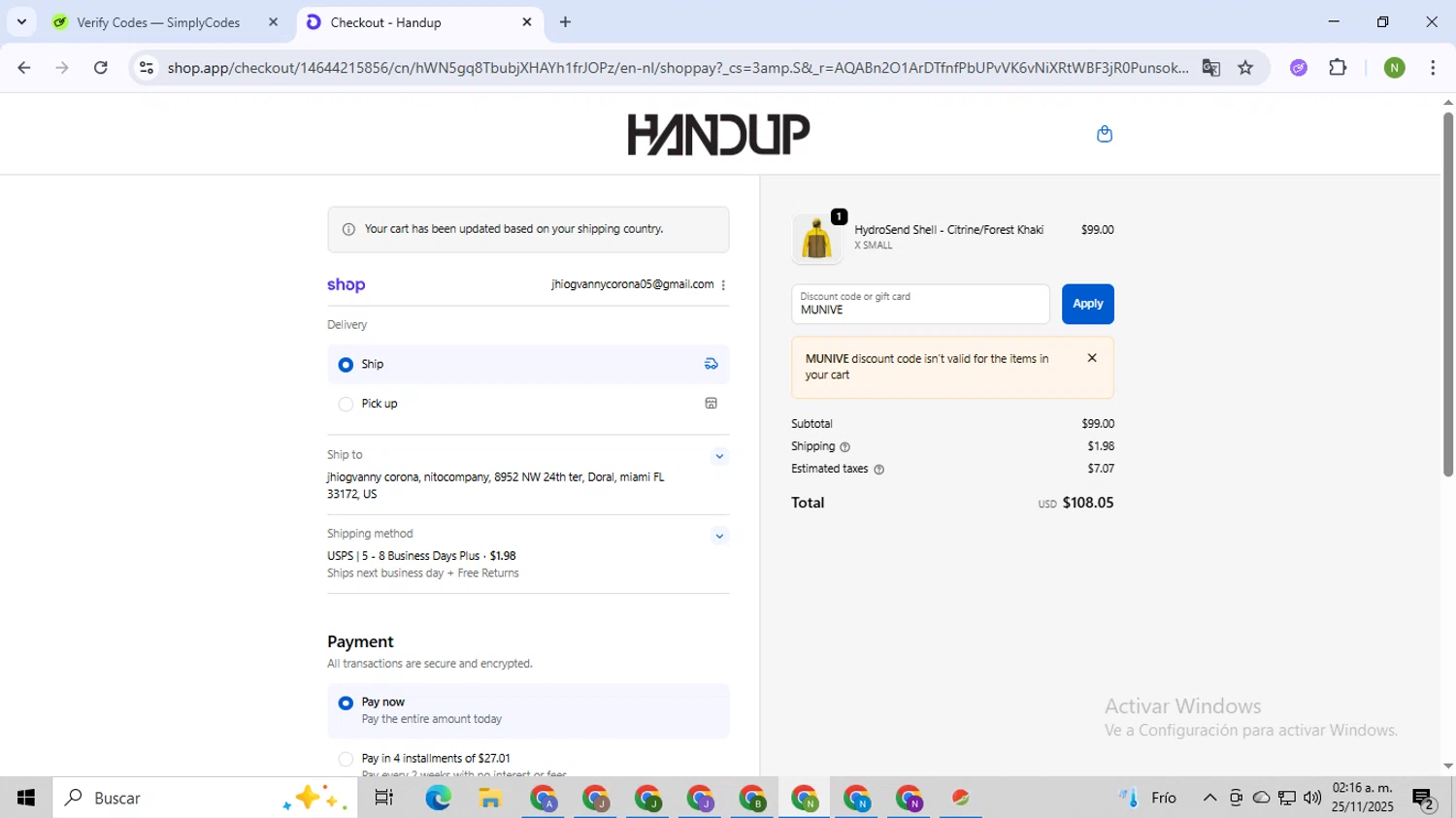Click the info icon in cart update notice
1456x818 pixels.
pos(348,230)
